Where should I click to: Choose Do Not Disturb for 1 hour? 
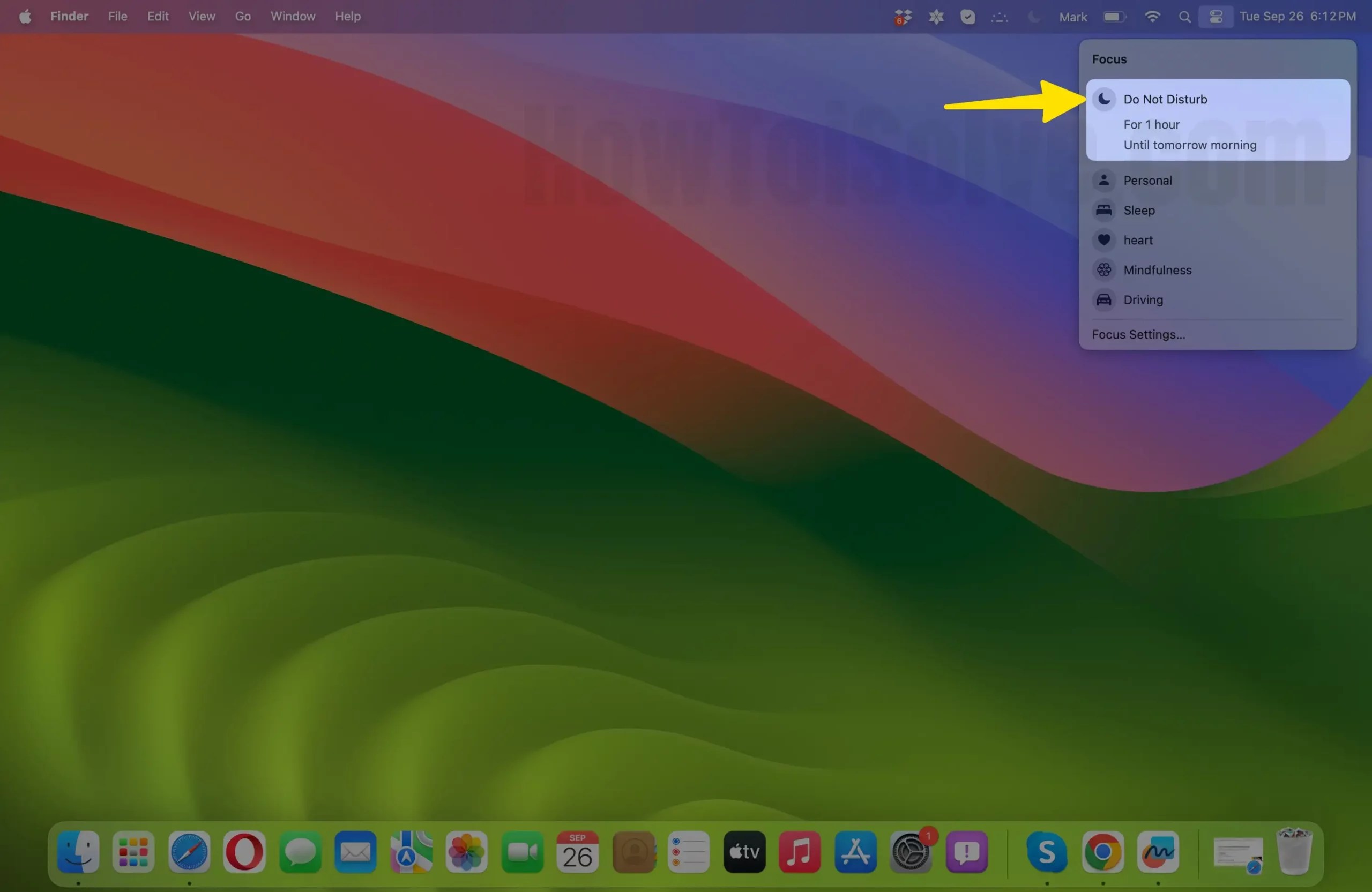click(1151, 124)
